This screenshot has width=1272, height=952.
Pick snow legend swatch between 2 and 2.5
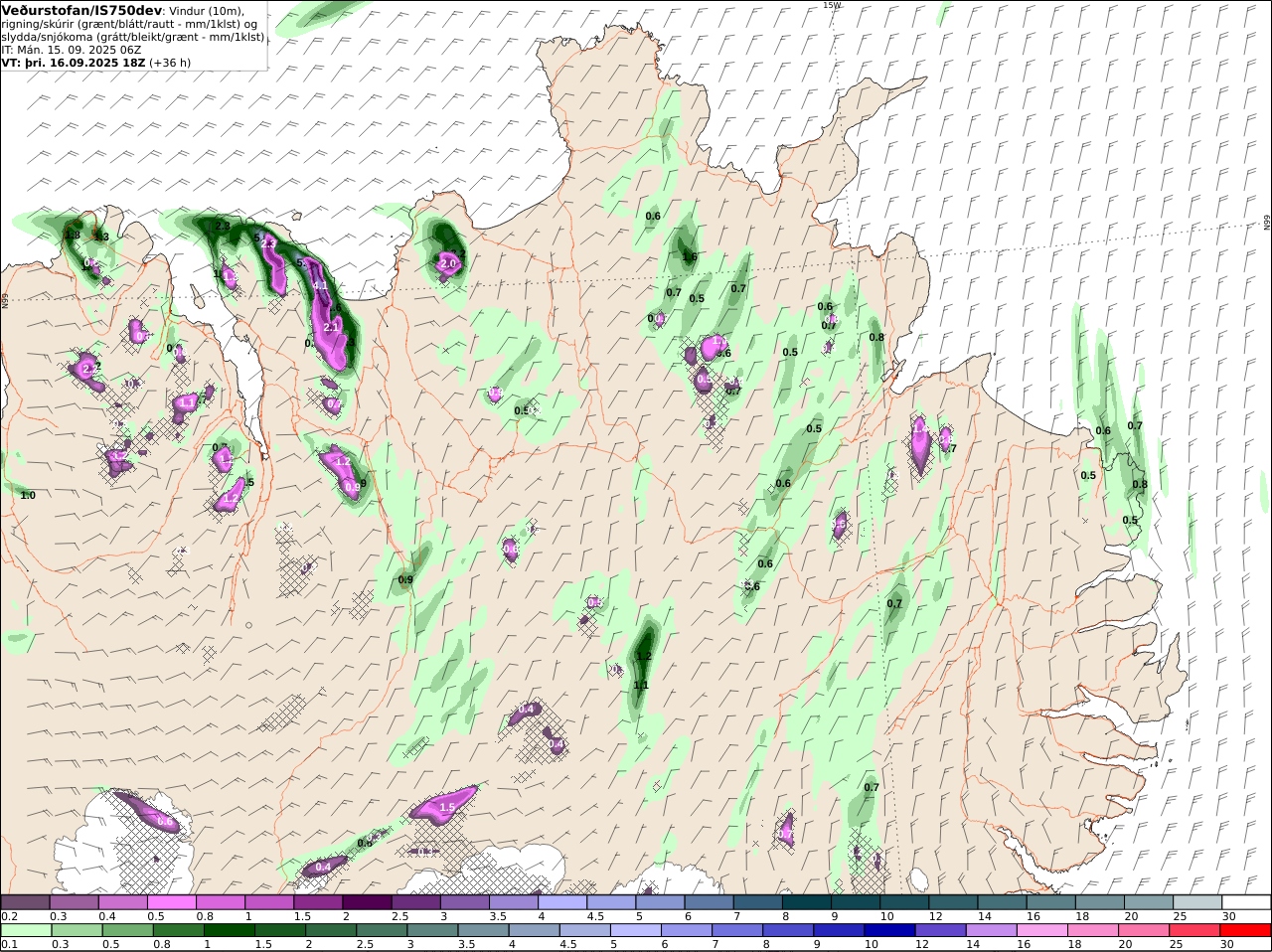click(x=367, y=902)
